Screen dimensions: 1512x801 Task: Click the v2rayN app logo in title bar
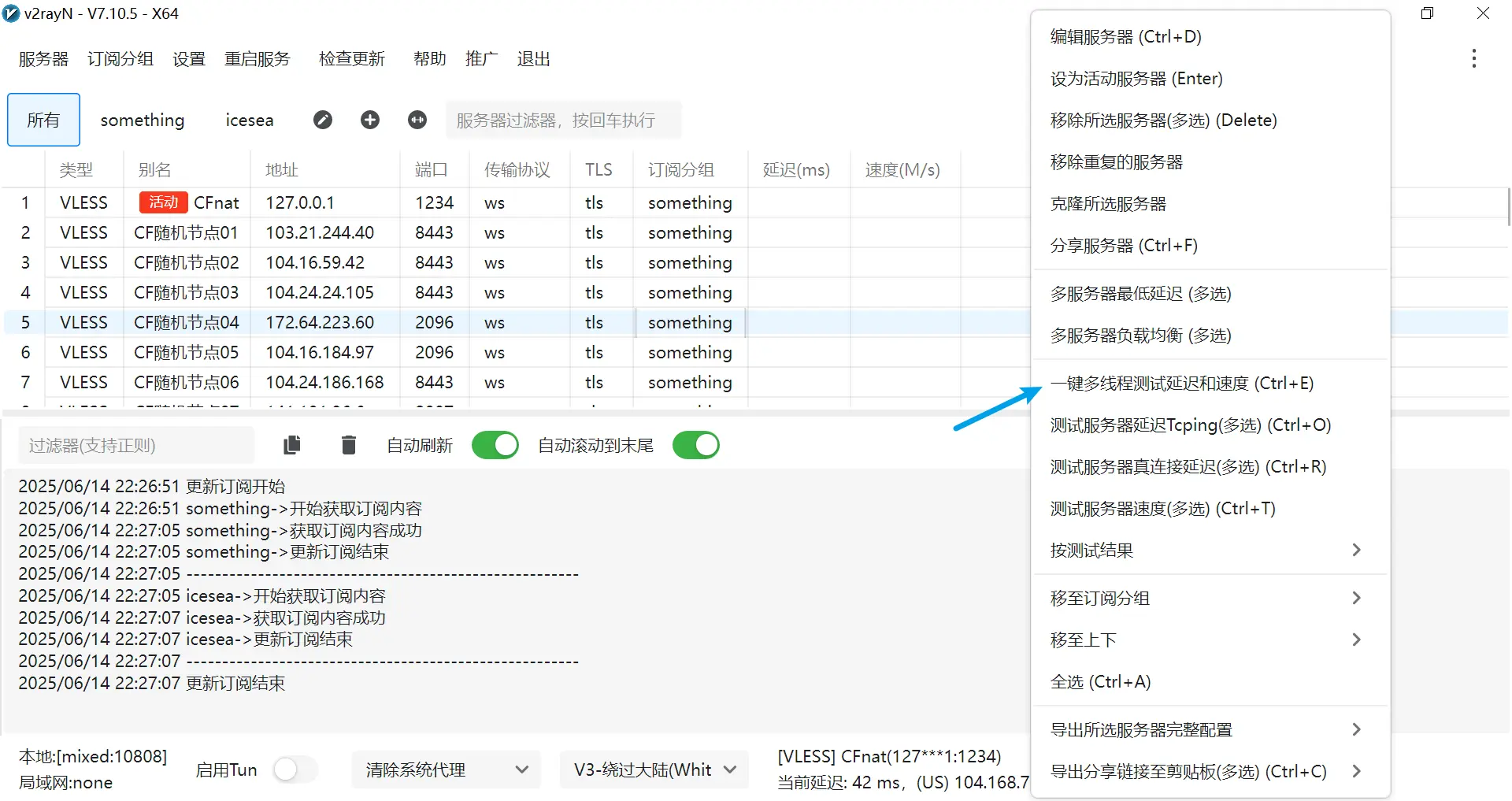pos(11,13)
